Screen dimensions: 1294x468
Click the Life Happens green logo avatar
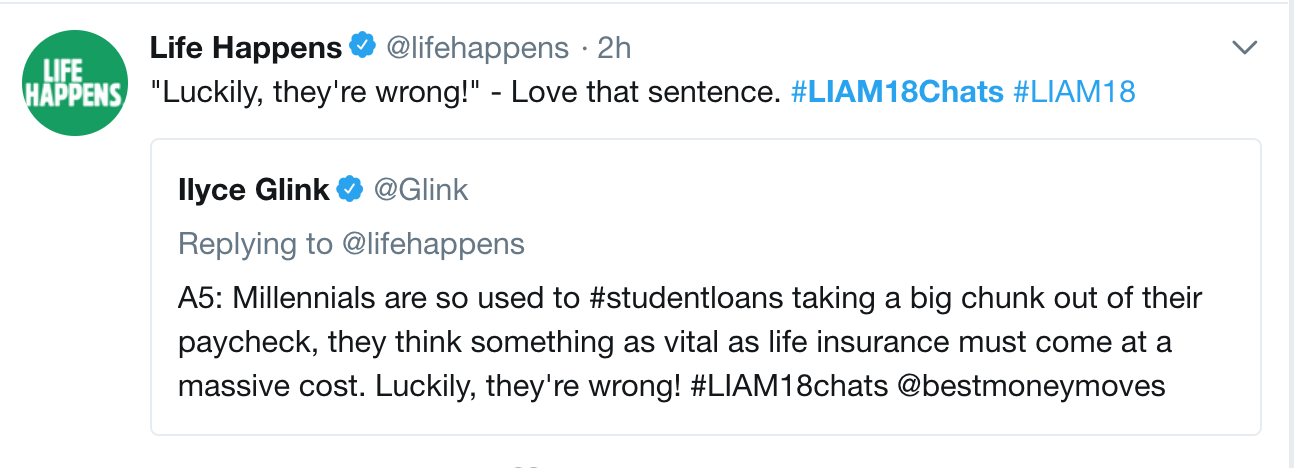[75, 85]
